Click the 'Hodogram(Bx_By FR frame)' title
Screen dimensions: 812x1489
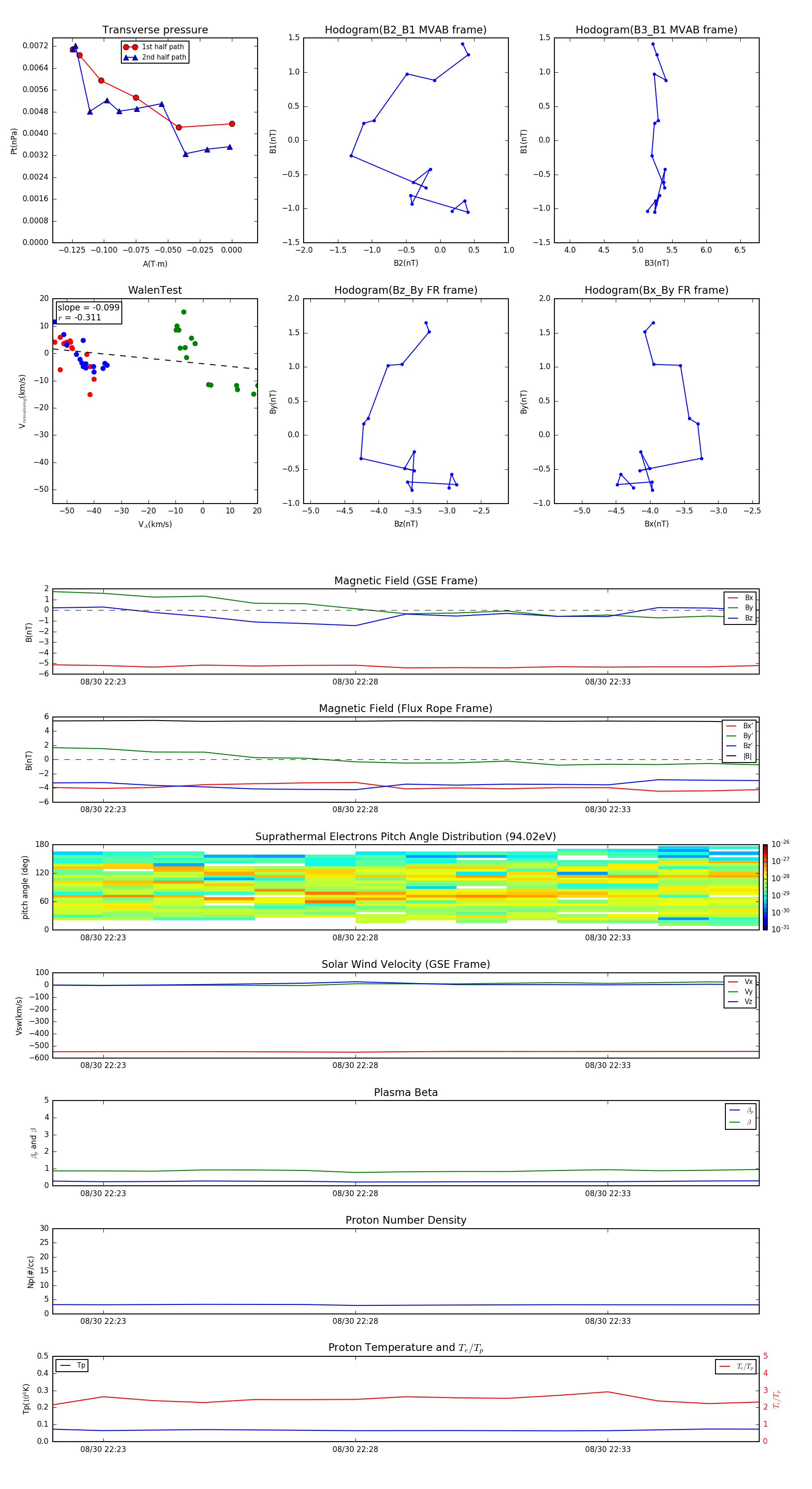(656, 290)
